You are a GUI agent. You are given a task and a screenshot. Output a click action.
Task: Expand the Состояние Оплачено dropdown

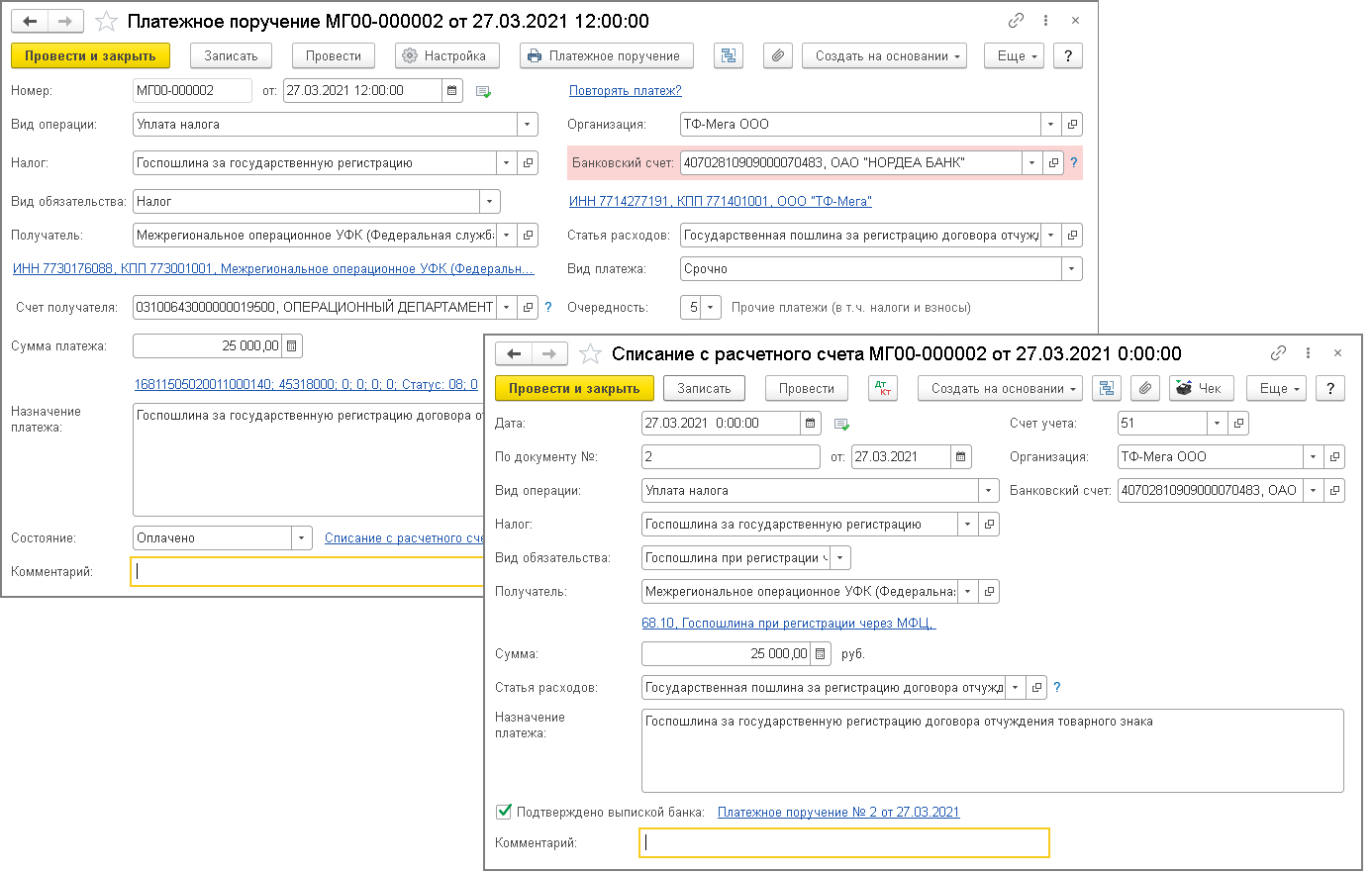(x=302, y=538)
